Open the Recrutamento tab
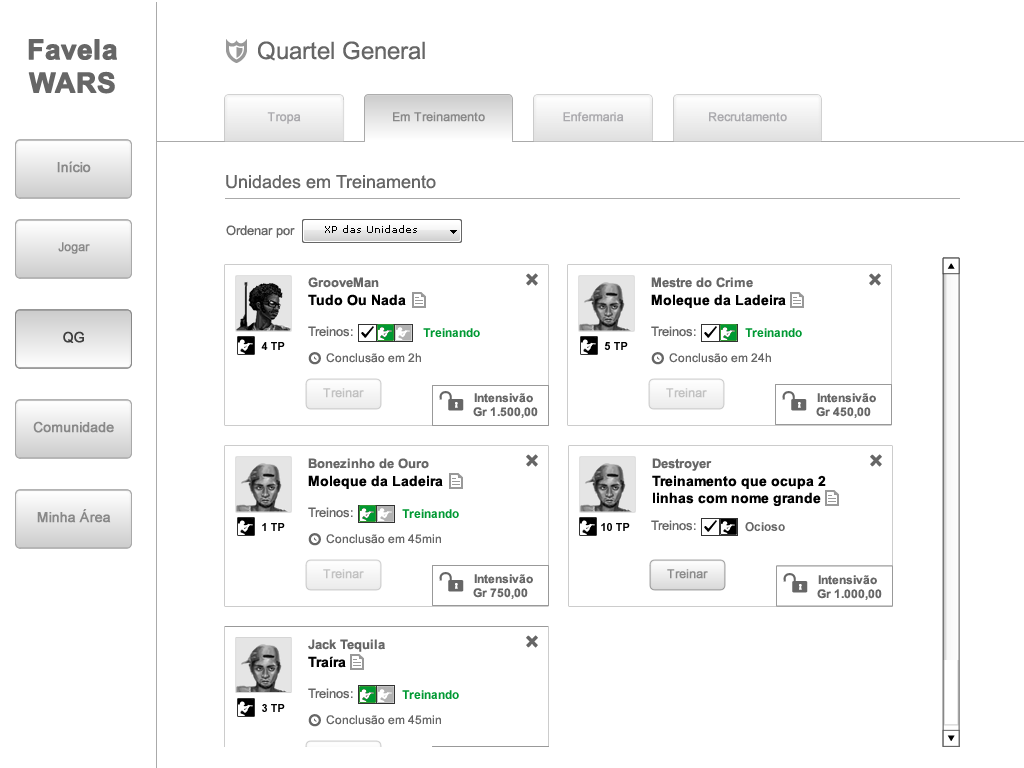The width and height of the screenshot is (1024, 768). pyautogui.click(x=747, y=117)
